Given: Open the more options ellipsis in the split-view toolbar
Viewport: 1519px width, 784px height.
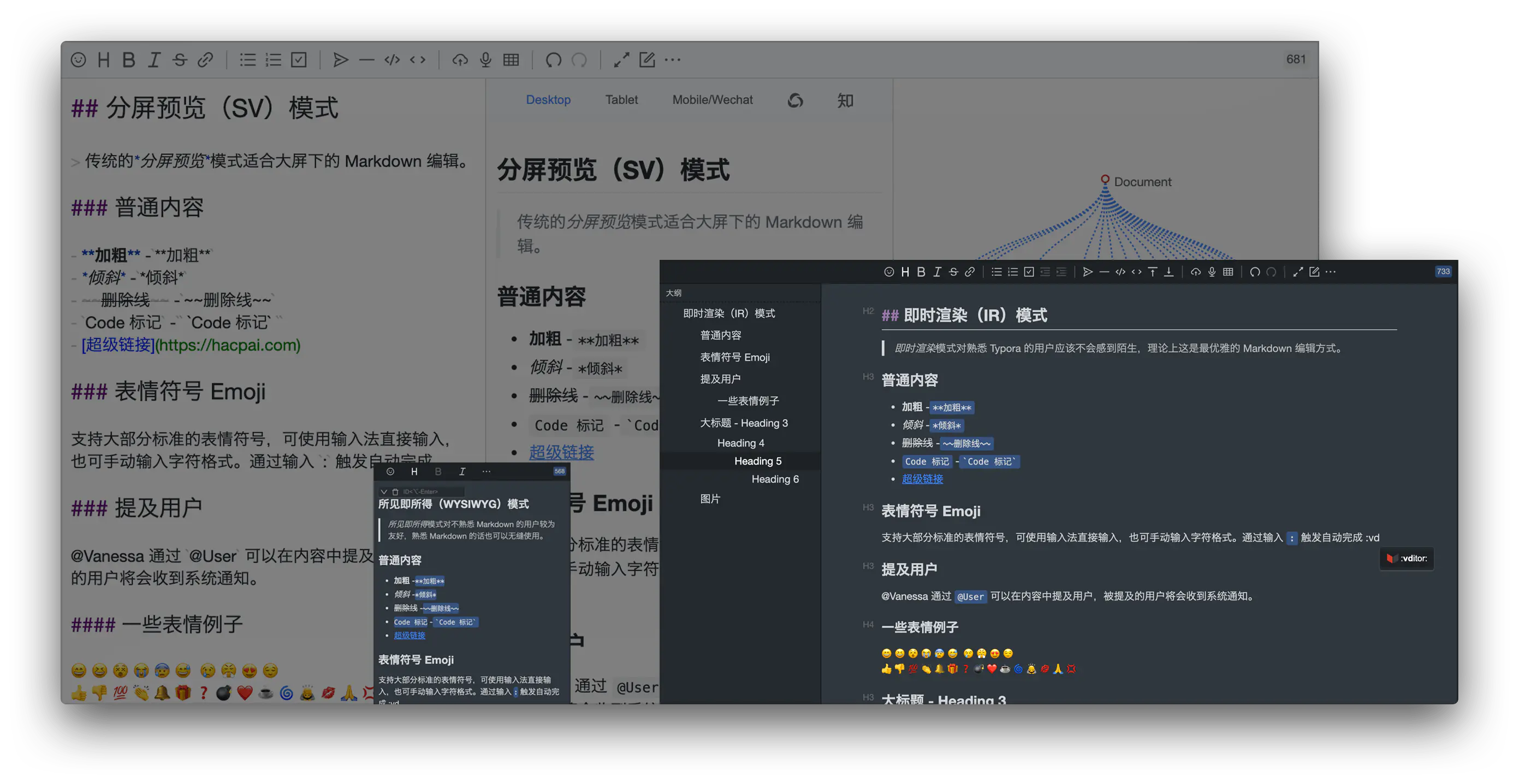Looking at the screenshot, I should [x=672, y=60].
